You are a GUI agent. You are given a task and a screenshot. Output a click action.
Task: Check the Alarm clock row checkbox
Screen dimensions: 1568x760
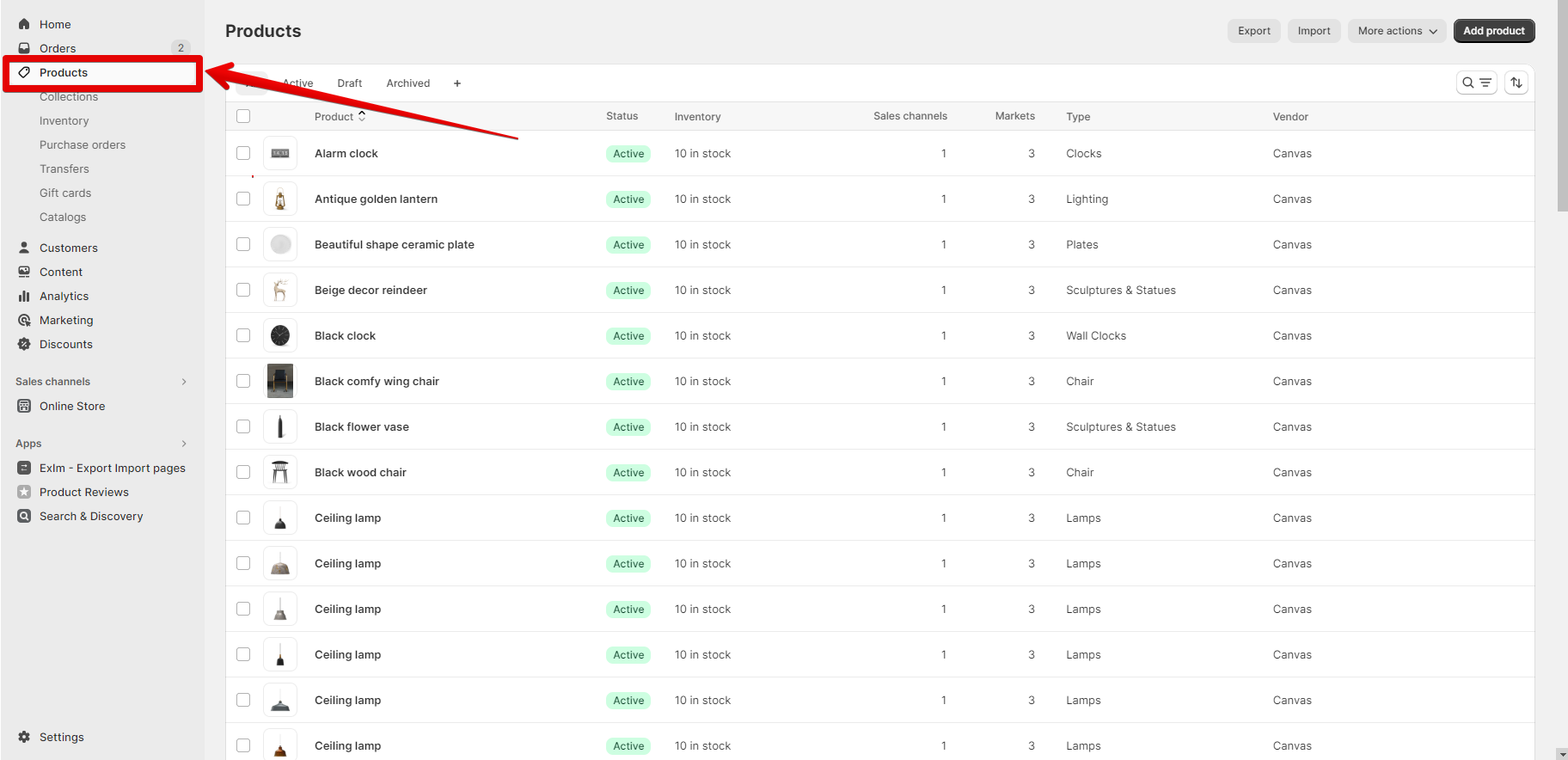pos(243,153)
